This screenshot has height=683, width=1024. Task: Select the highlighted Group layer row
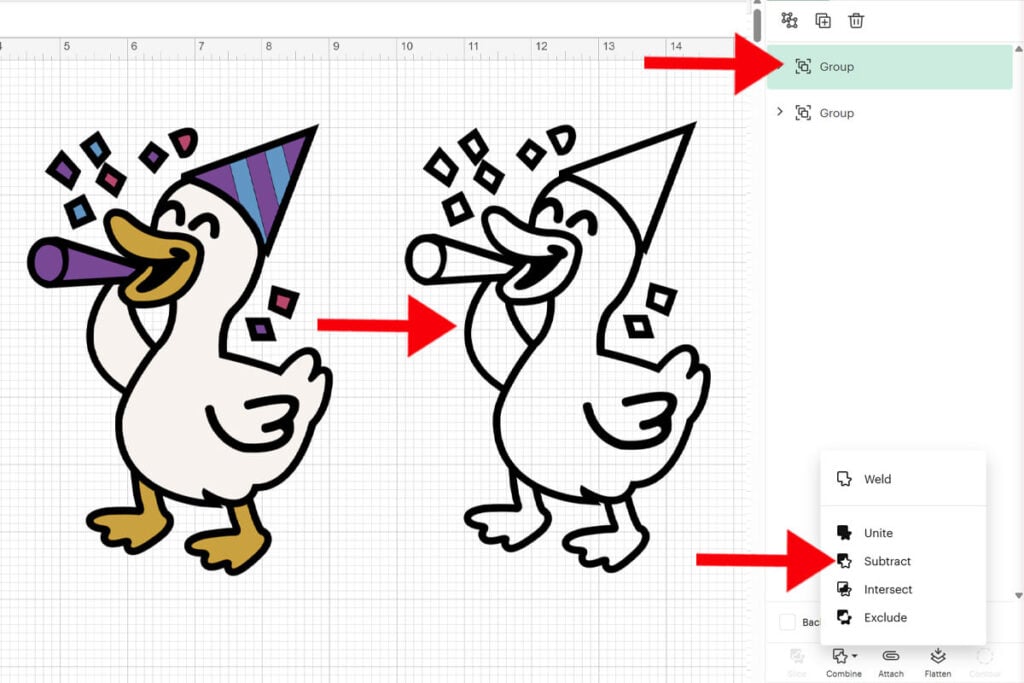point(889,67)
